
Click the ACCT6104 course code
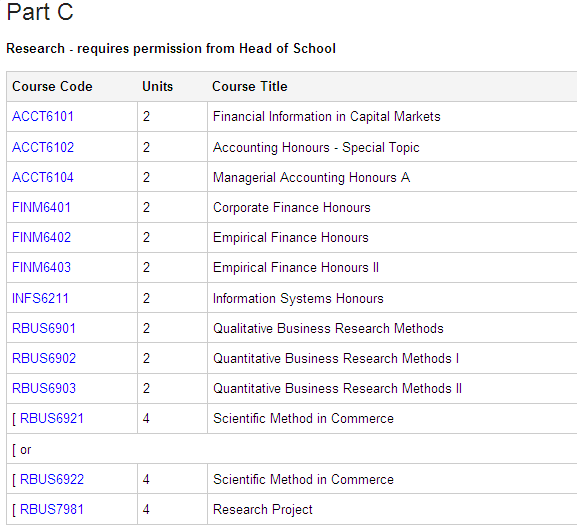click(x=43, y=177)
